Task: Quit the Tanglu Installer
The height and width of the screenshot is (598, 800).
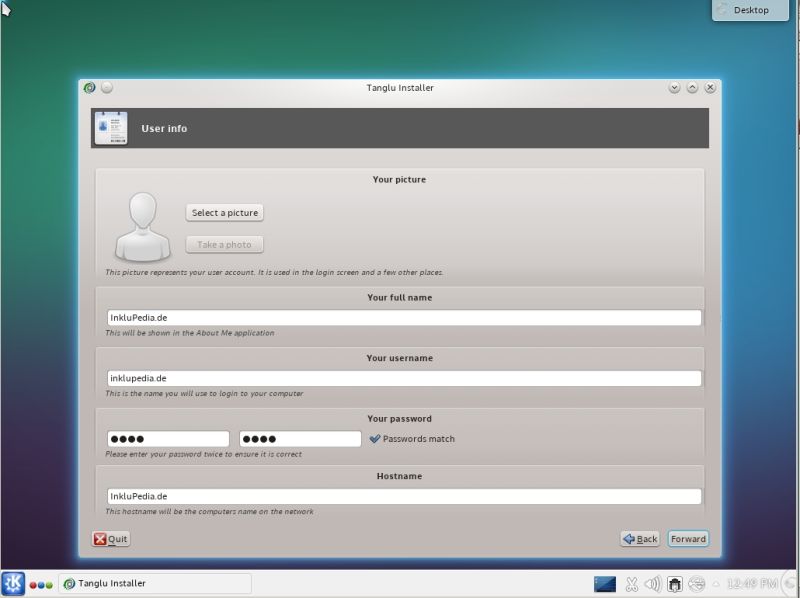Action: tap(108, 539)
